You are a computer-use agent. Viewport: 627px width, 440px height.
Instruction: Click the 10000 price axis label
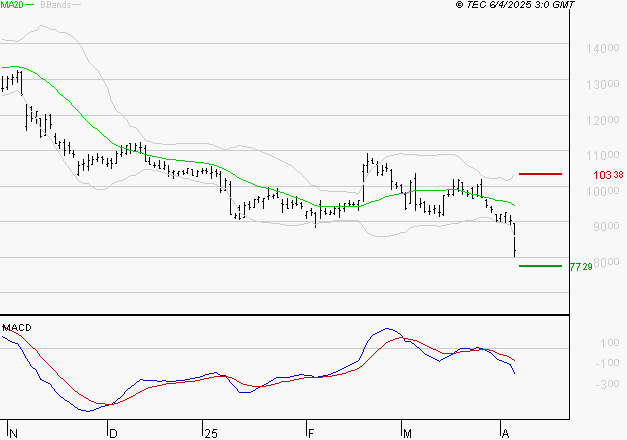(x=603, y=191)
